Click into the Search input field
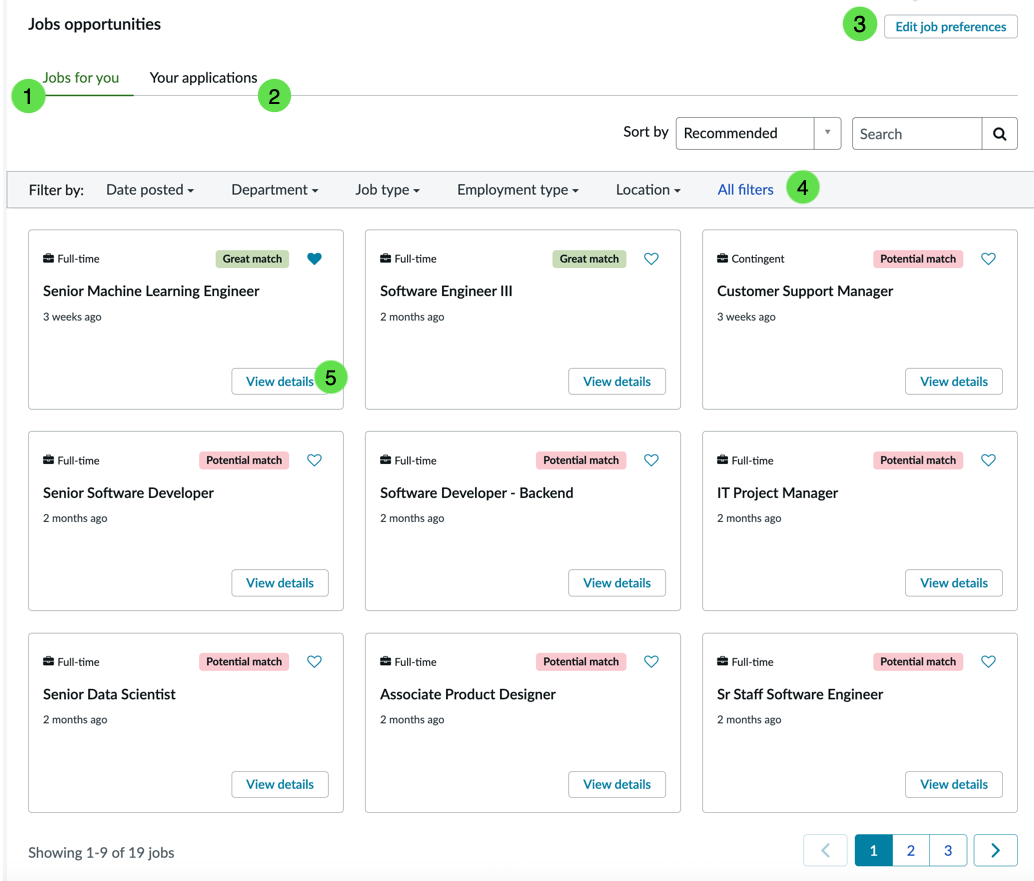 tap(917, 134)
